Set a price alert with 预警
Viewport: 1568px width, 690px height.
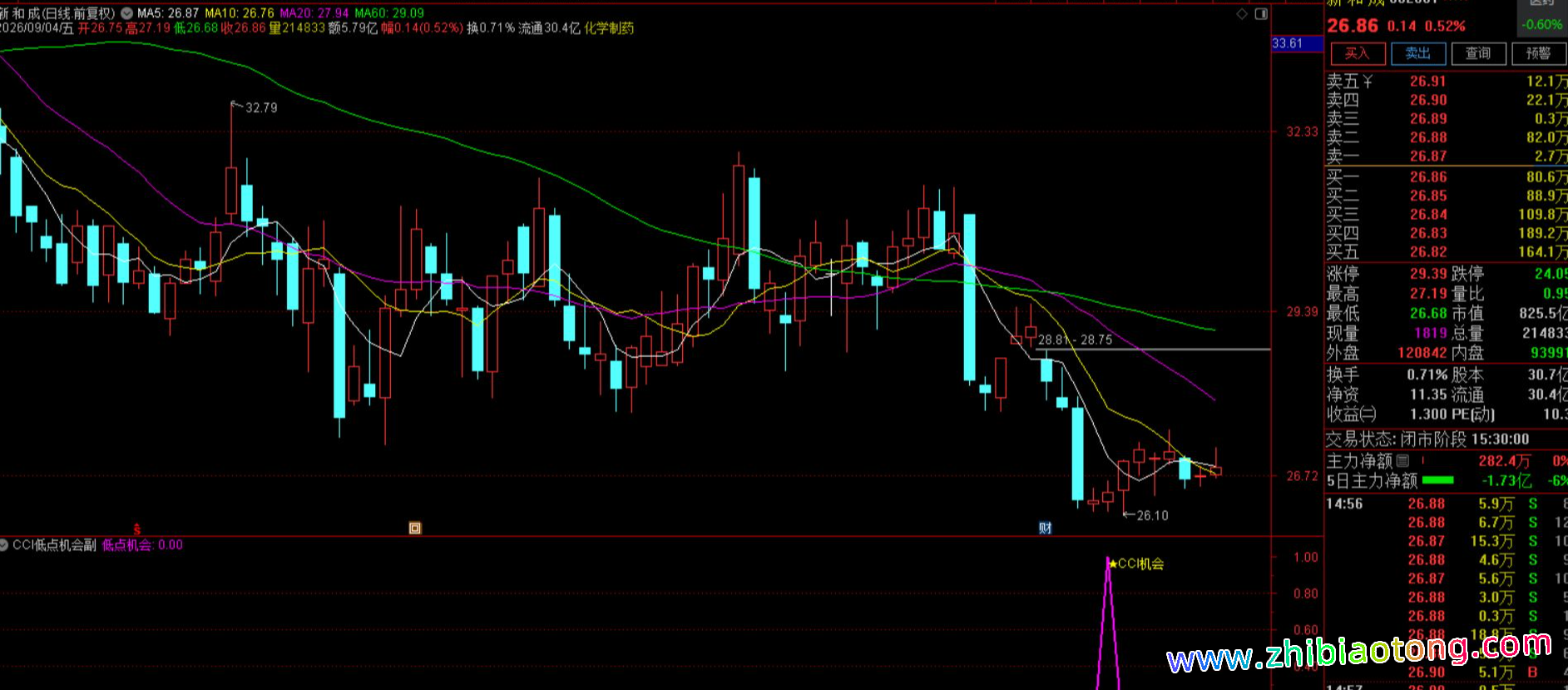coord(1539,53)
